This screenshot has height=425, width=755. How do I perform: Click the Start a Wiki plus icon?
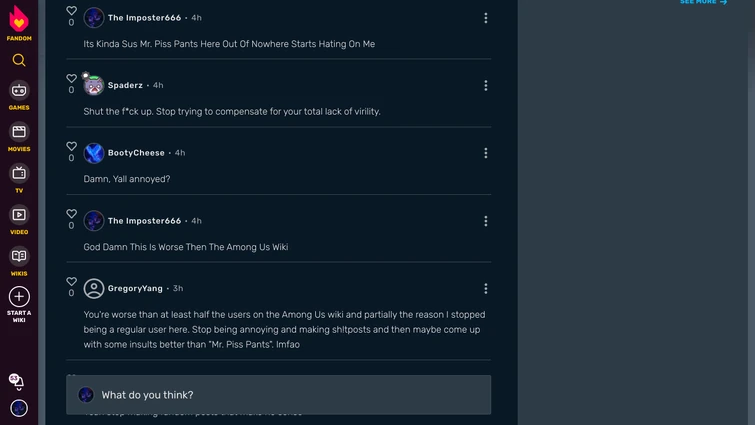(x=19, y=297)
